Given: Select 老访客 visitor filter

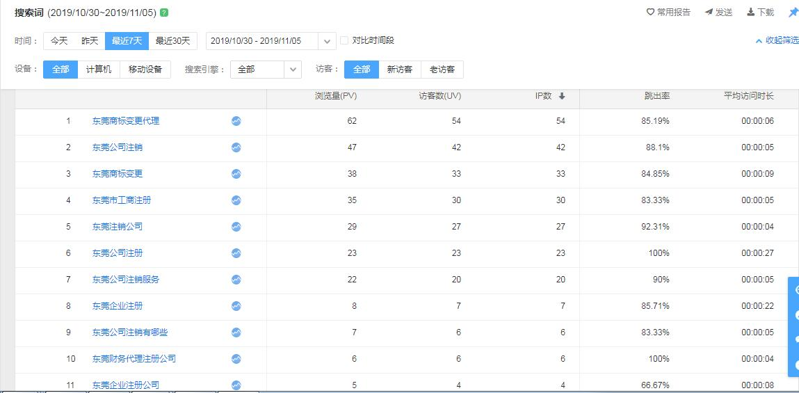Looking at the screenshot, I should (x=442, y=70).
